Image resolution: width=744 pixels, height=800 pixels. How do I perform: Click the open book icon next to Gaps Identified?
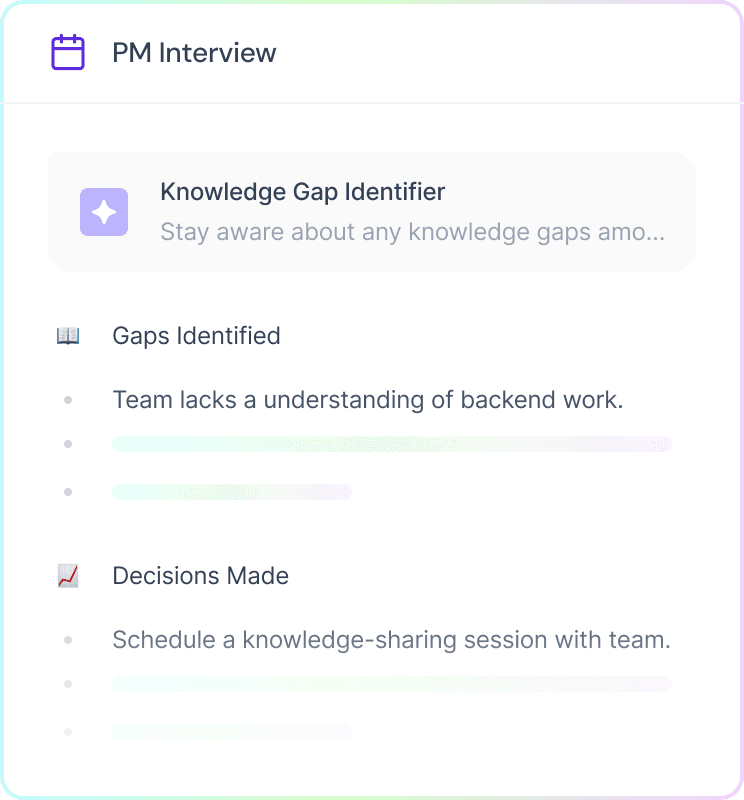(x=66, y=335)
